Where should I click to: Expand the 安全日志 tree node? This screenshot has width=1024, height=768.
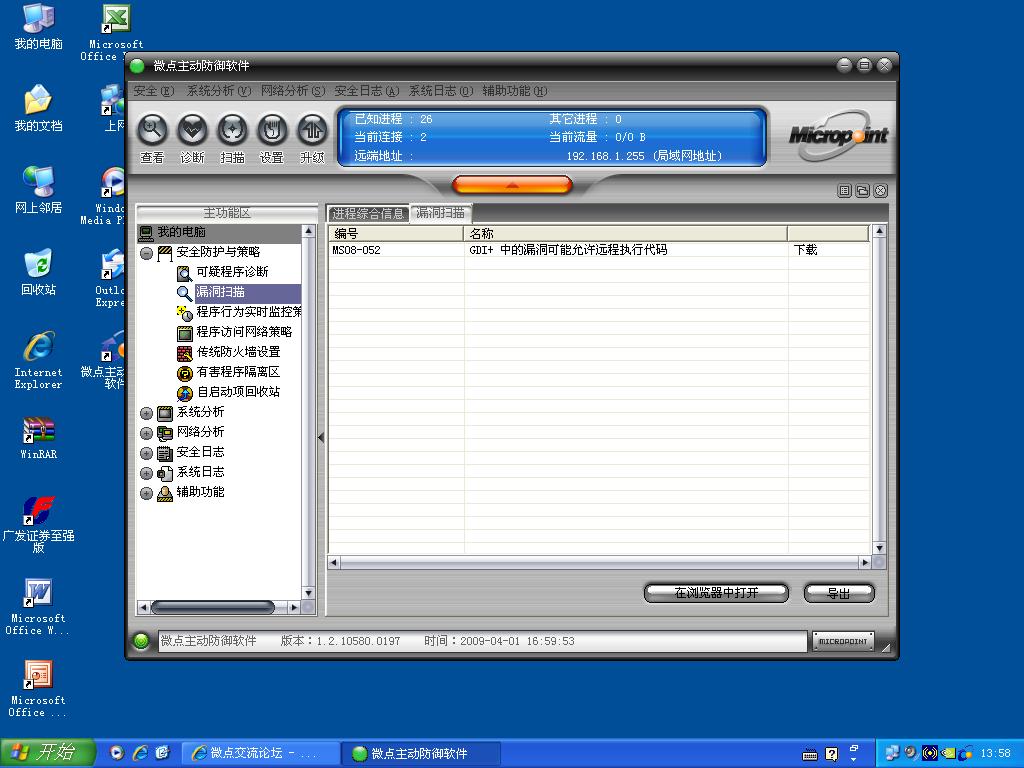(146, 454)
